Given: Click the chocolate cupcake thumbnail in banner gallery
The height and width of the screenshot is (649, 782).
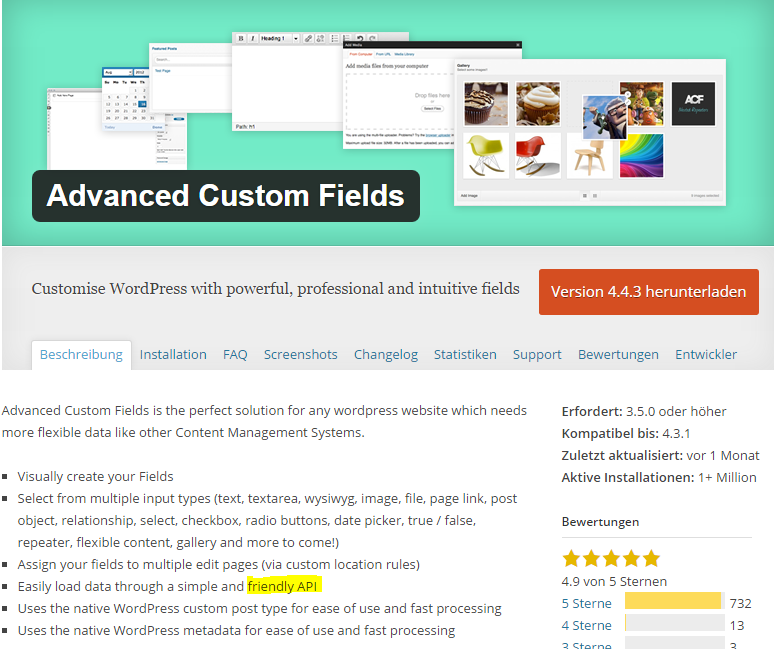Looking at the screenshot, I should 486,104.
